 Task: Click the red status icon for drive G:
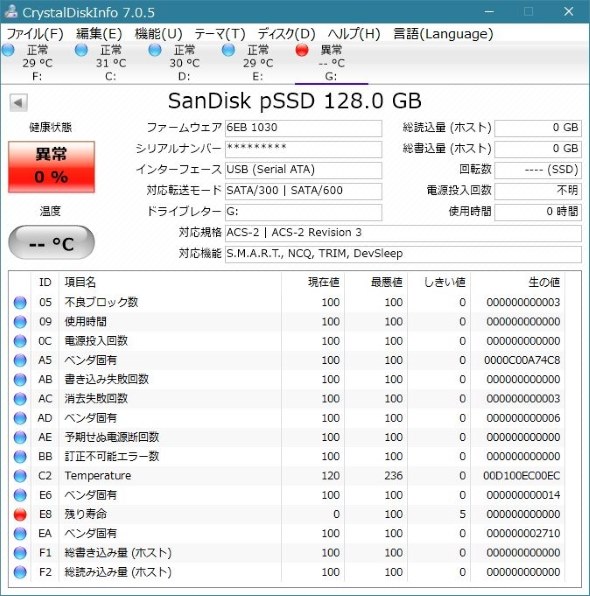302,50
